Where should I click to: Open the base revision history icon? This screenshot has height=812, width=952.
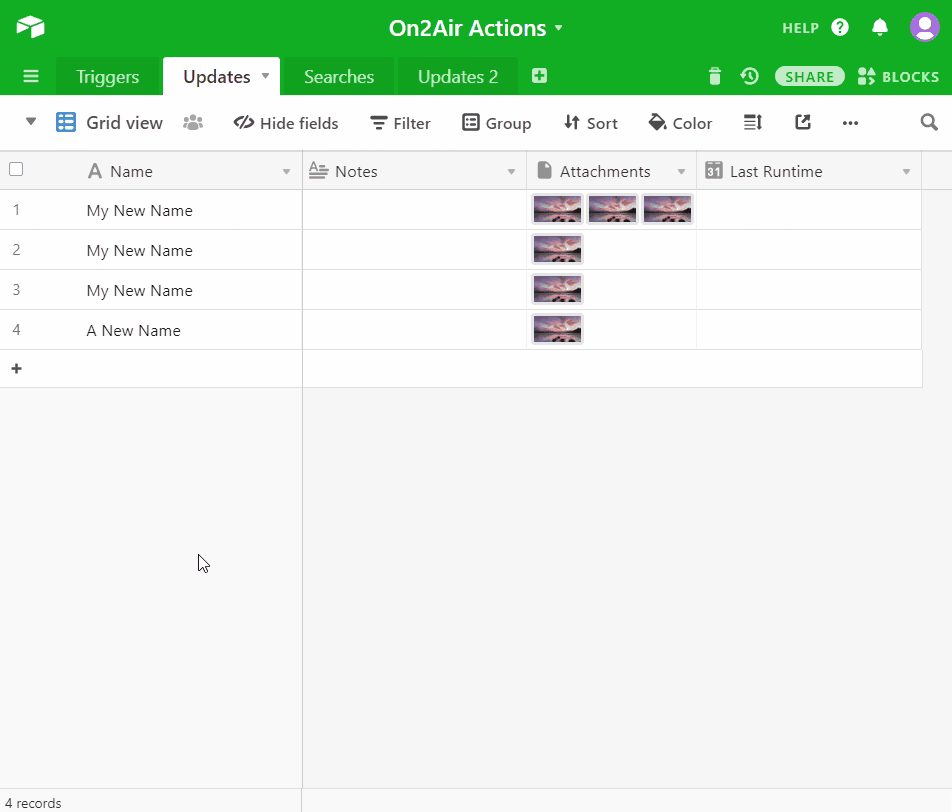749,76
